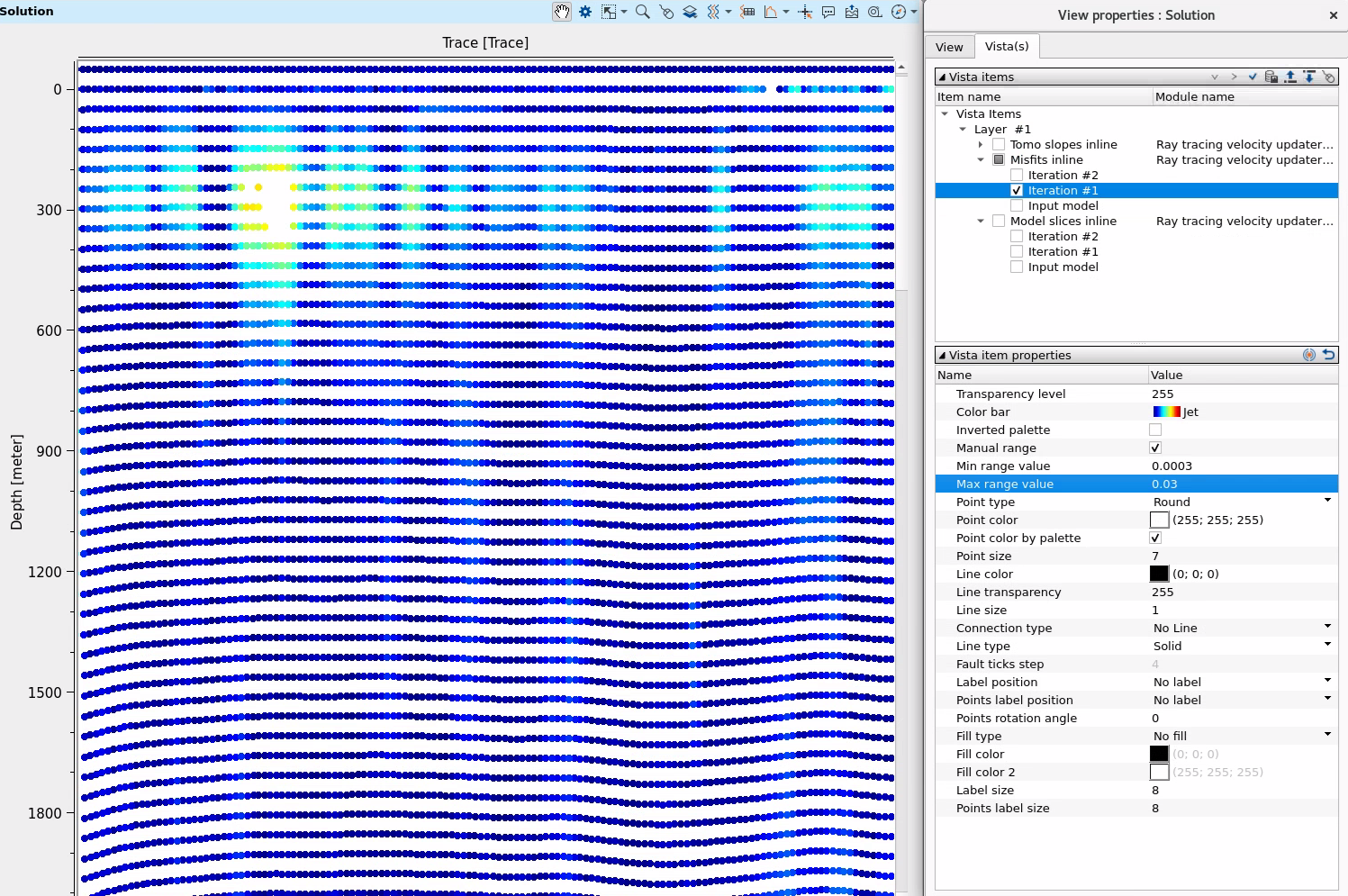
Task: Click the move down chevron in Vista items header
Action: coord(1215,77)
